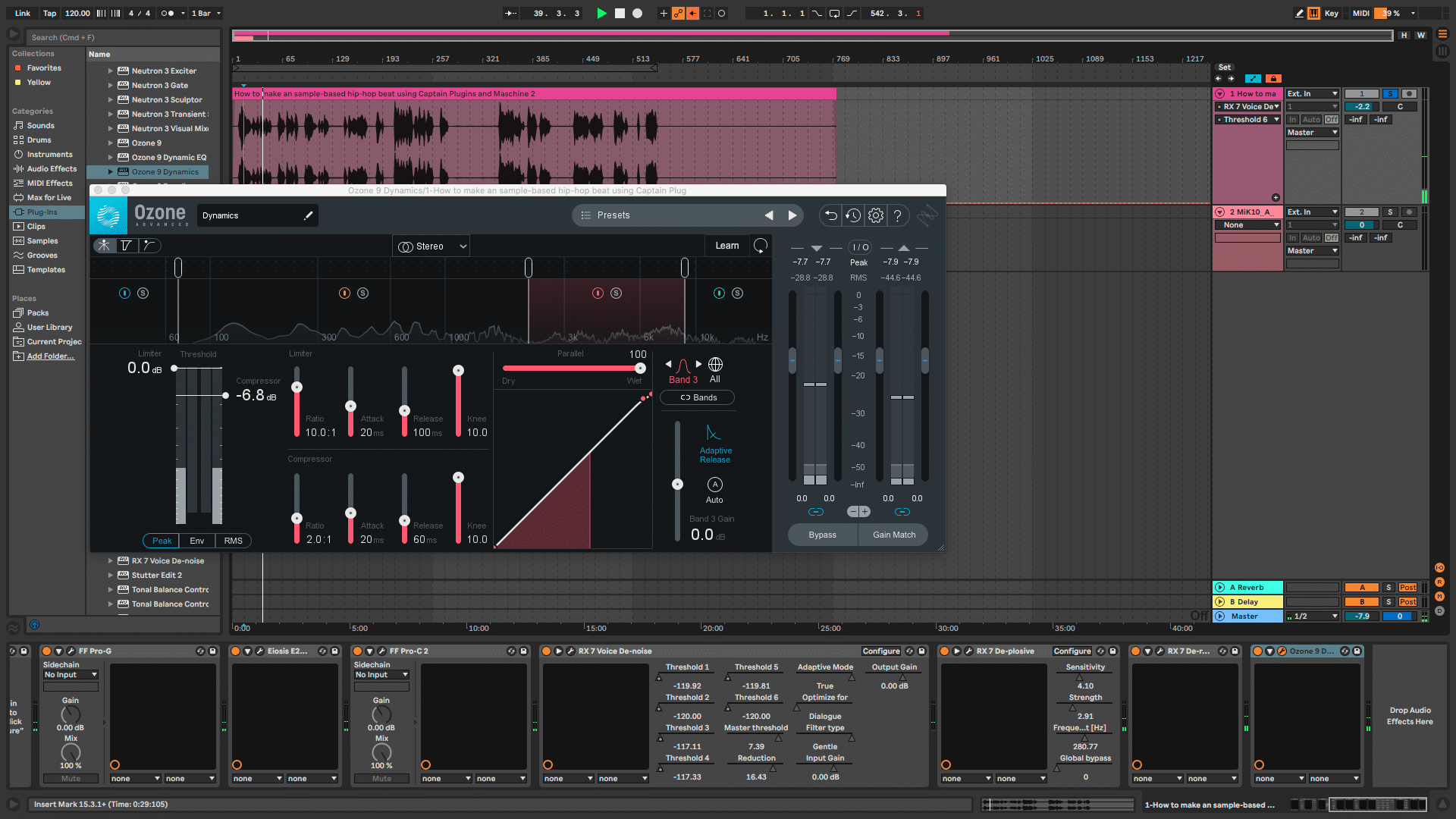The width and height of the screenshot is (1456, 819).
Task: Arm recording on track 2 MiK10_A_
Action: coord(1409,212)
